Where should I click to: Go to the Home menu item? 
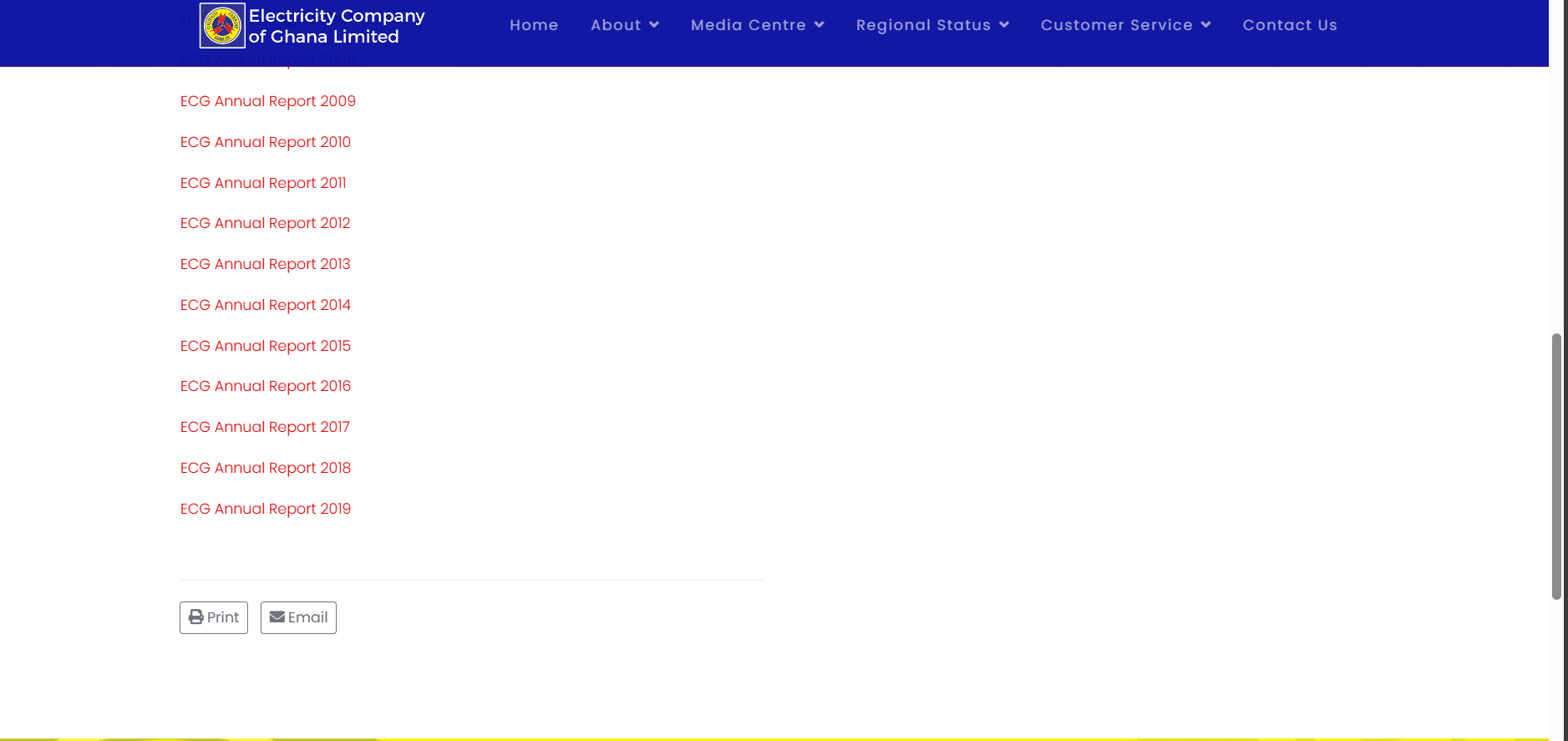(x=534, y=25)
